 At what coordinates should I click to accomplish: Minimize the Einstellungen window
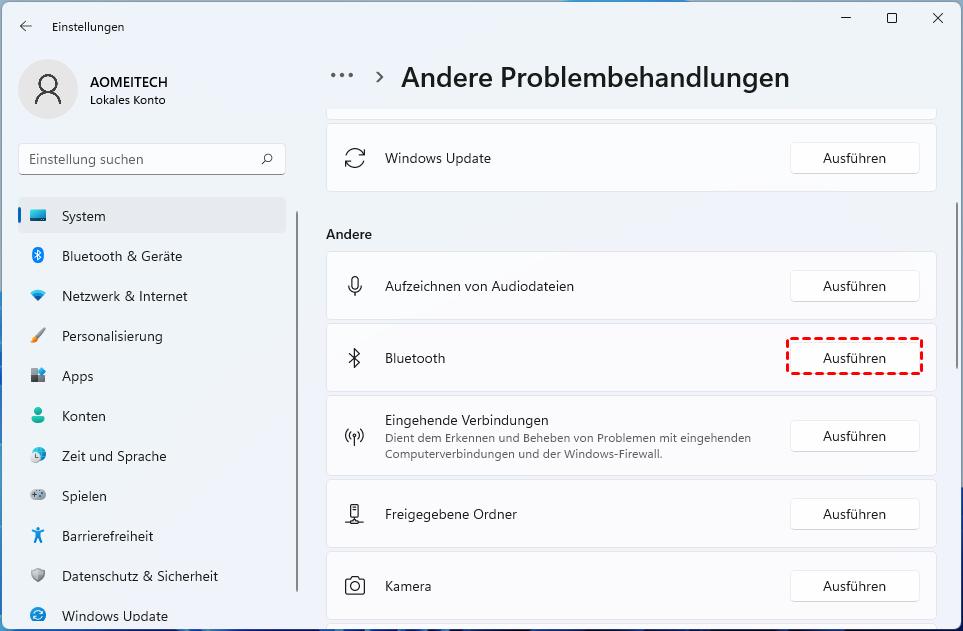pyautogui.click(x=846, y=18)
